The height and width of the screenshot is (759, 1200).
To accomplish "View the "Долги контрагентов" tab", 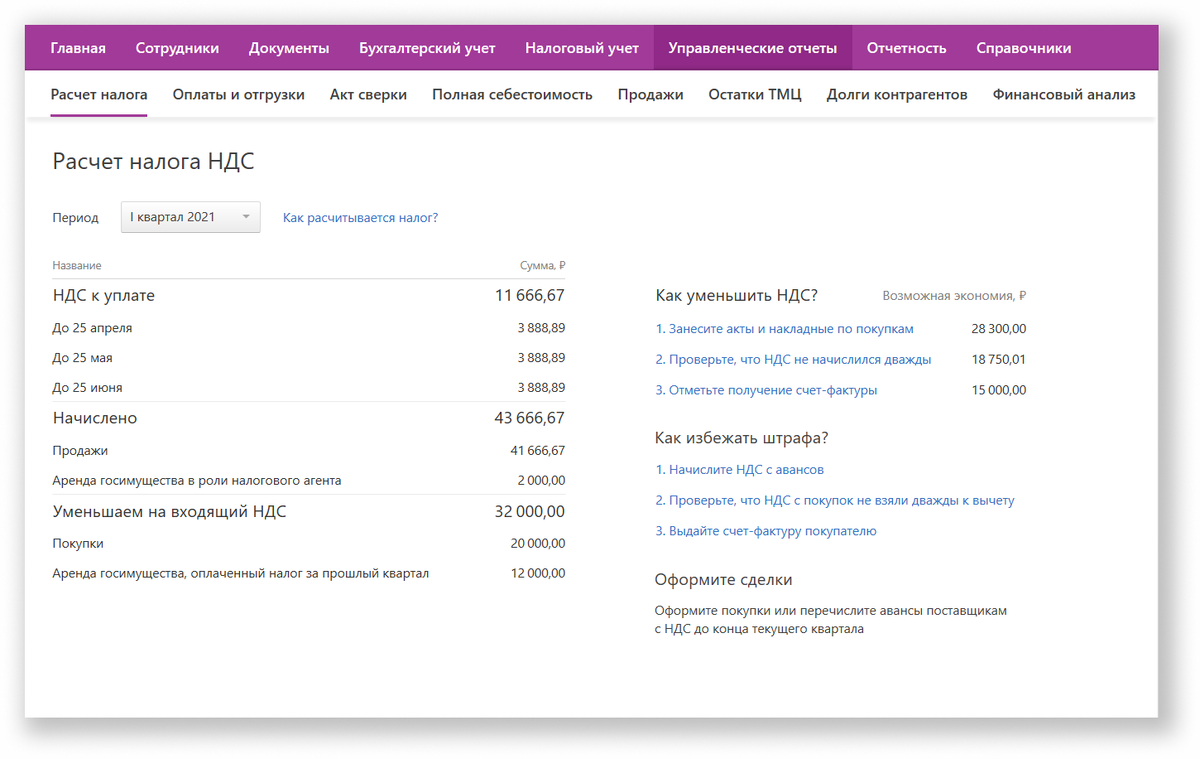I will (896, 94).
